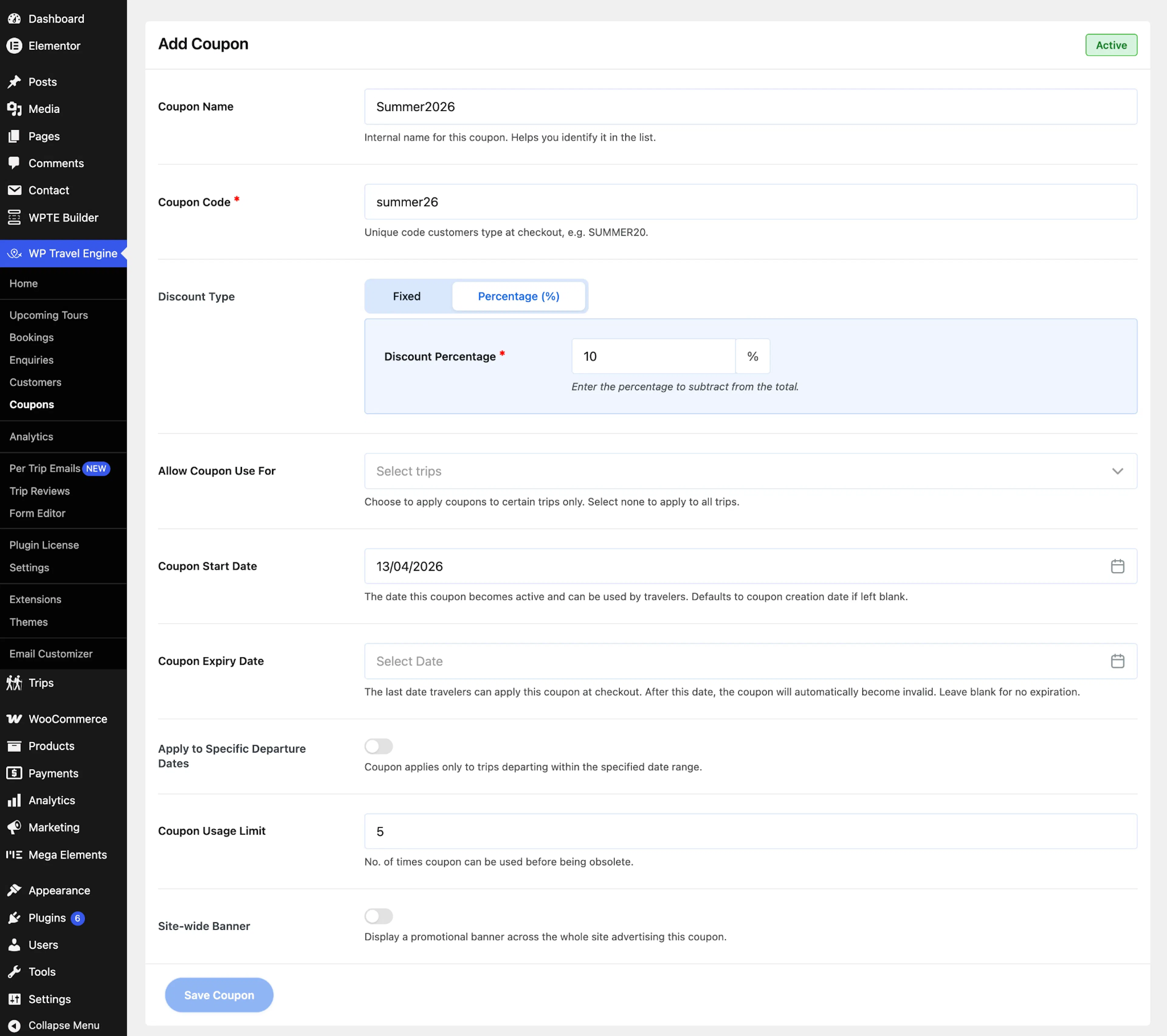
Task: Select the Percentage (%) option
Action: (518, 296)
